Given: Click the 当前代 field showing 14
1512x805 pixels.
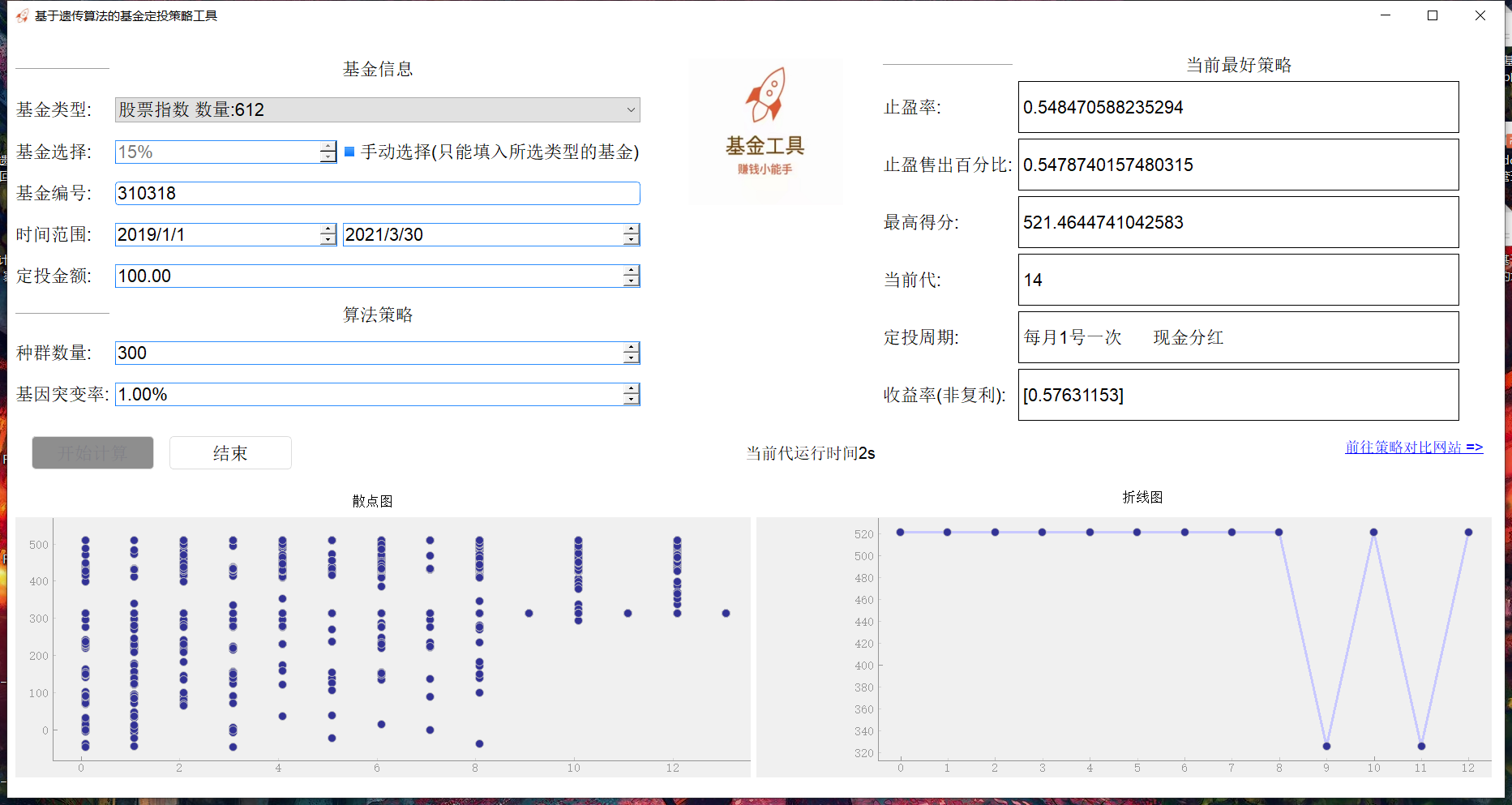Looking at the screenshot, I should click(1238, 280).
